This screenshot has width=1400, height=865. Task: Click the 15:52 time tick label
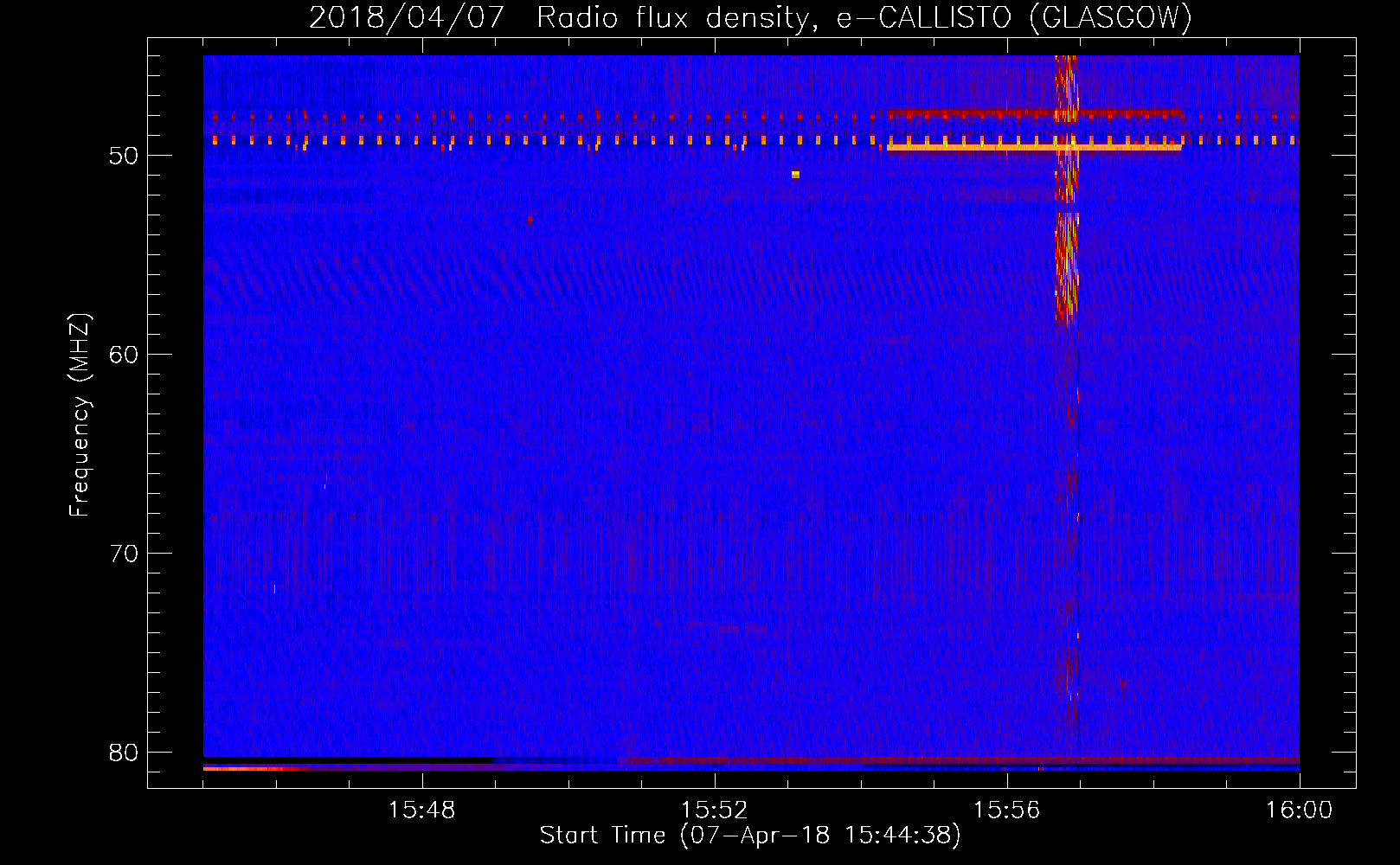coord(715,811)
